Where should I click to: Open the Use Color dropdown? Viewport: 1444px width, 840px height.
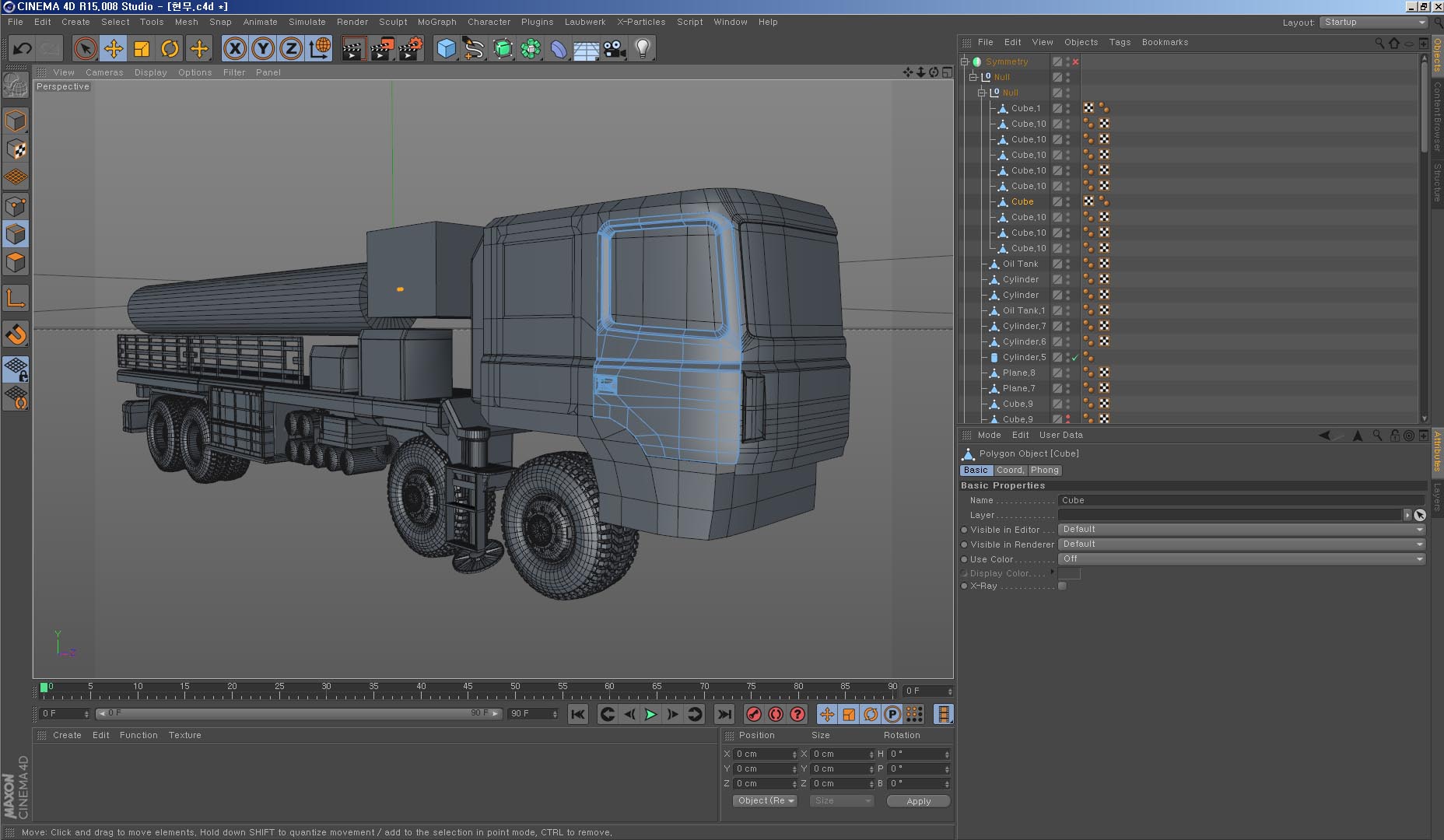1241,559
